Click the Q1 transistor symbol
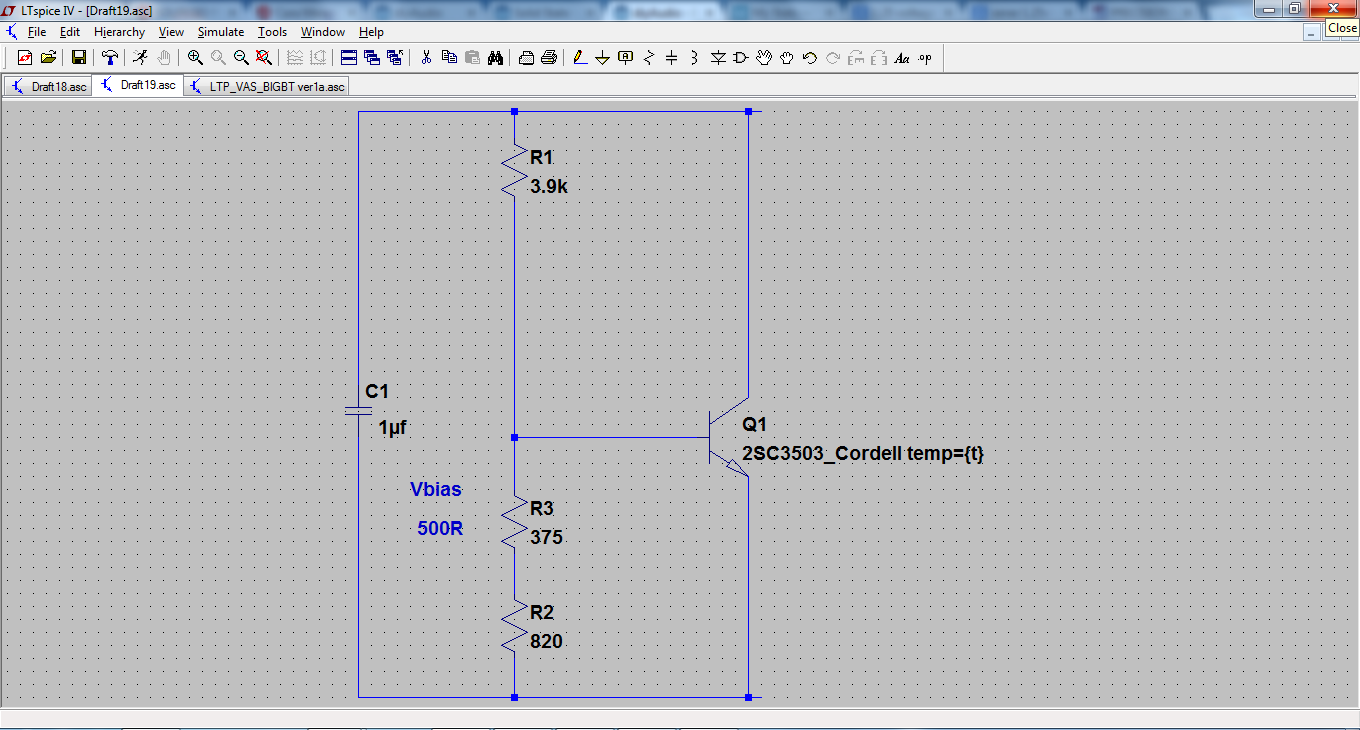The image size is (1360, 730). [727, 438]
